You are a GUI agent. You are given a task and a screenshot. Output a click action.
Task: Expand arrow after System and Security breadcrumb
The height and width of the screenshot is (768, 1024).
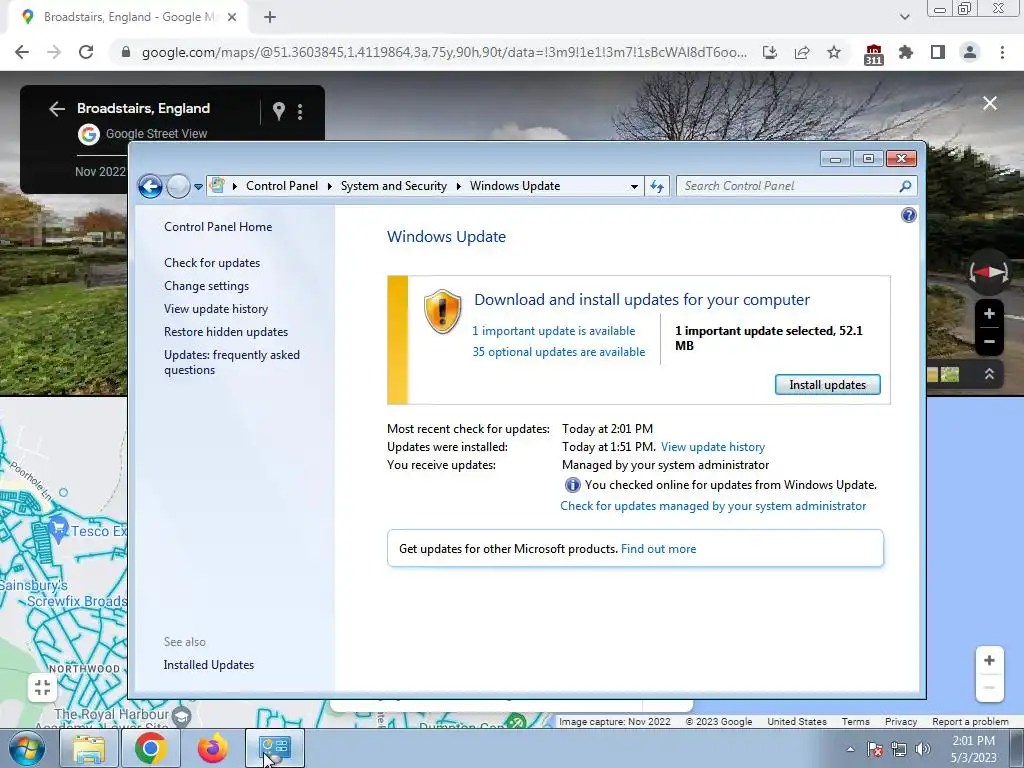tap(458, 186)
